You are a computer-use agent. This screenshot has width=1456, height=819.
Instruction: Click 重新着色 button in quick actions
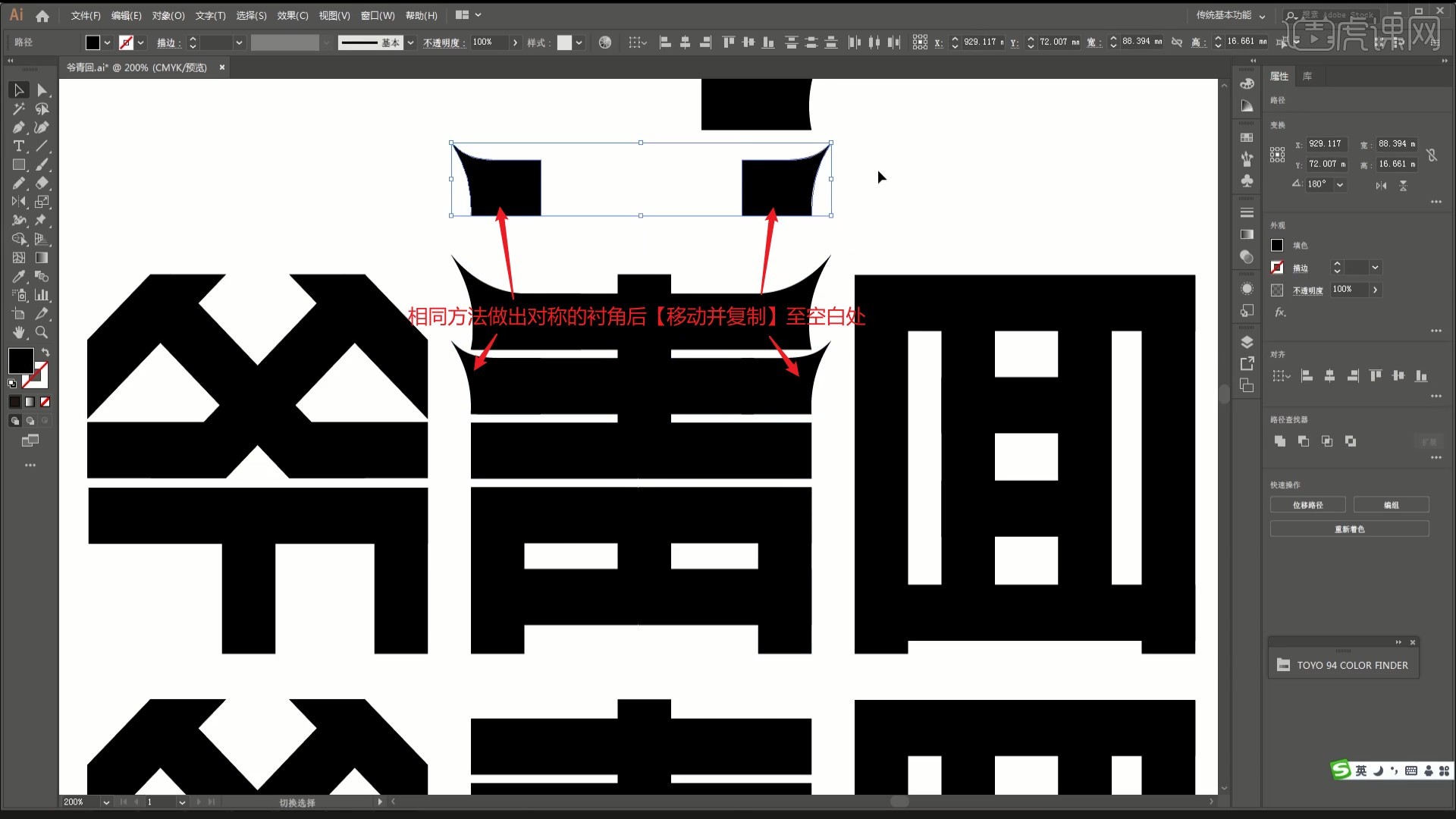tap(1350, 528)
